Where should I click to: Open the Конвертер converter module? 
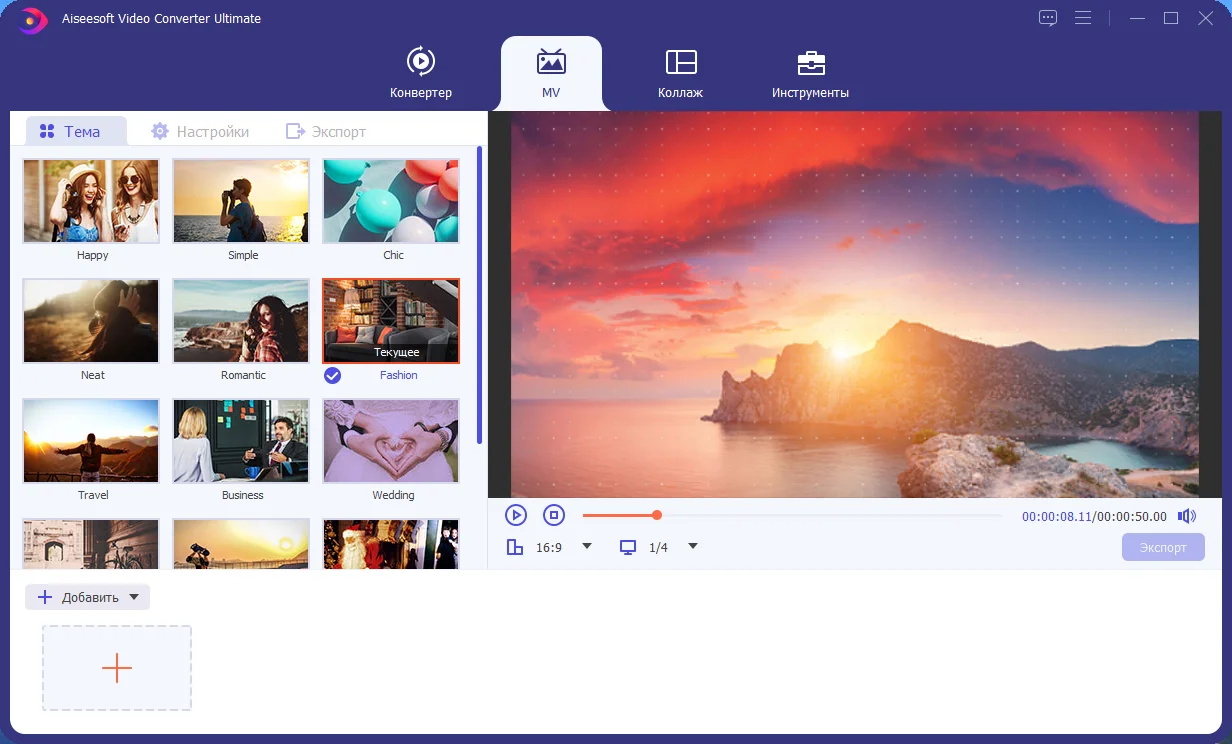[421, 72]
